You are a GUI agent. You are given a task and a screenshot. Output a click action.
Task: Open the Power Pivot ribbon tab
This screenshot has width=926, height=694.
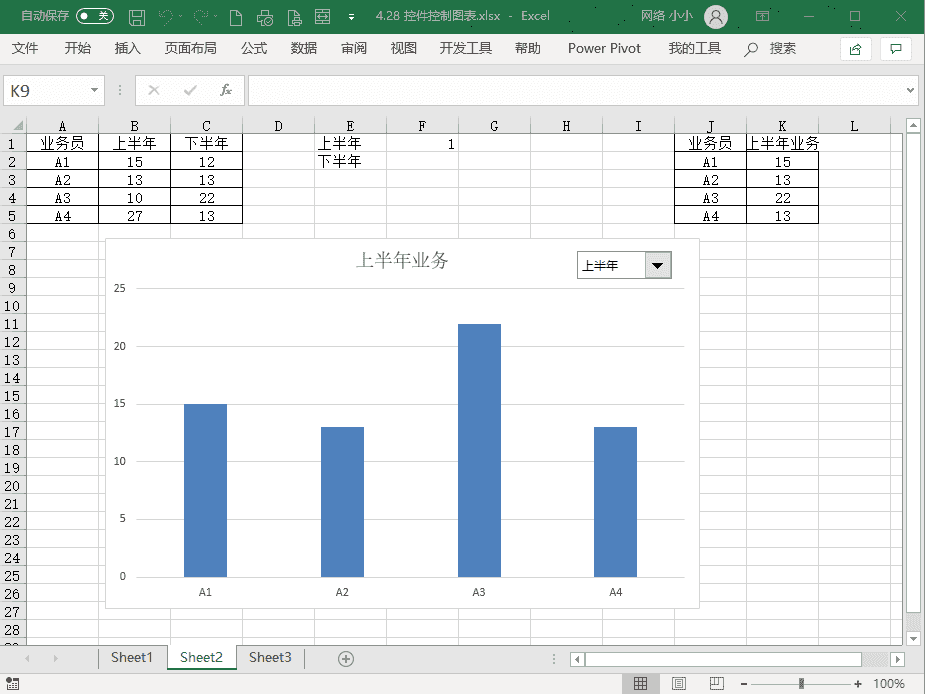[604, 48]
